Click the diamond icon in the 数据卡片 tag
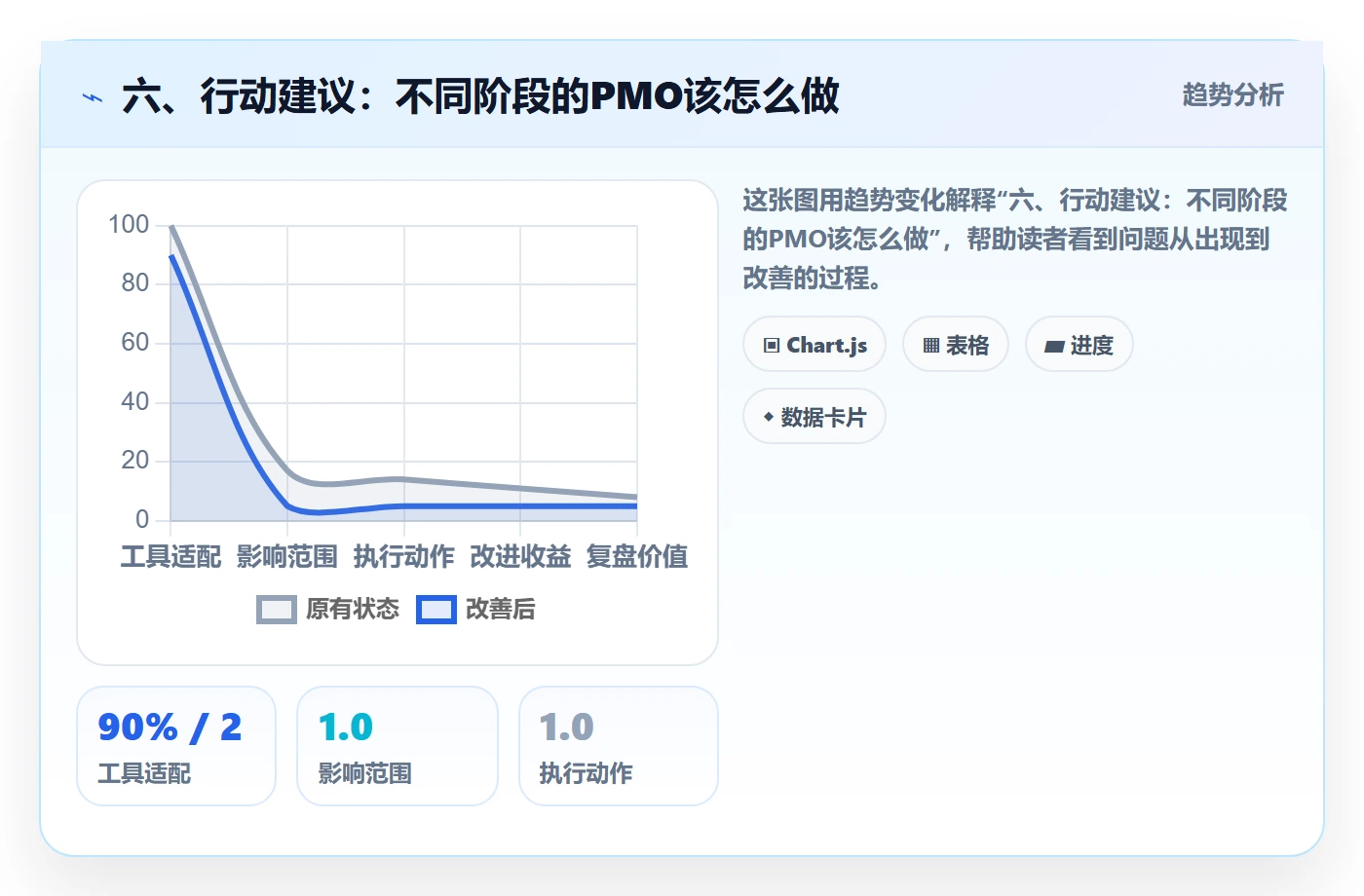1364x896 pixels. pyautogui.click(x=769, y=417)
